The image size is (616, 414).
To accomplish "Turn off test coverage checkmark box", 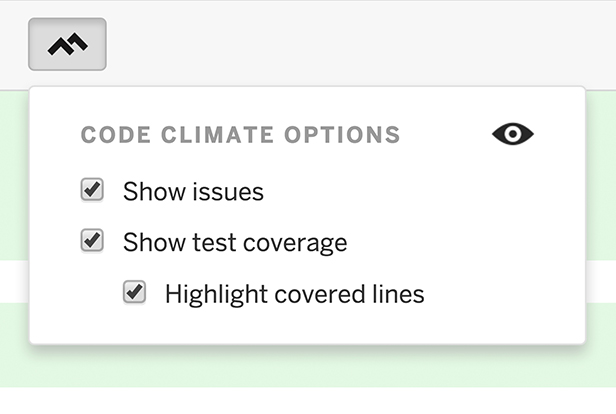I will coord(92,240).
